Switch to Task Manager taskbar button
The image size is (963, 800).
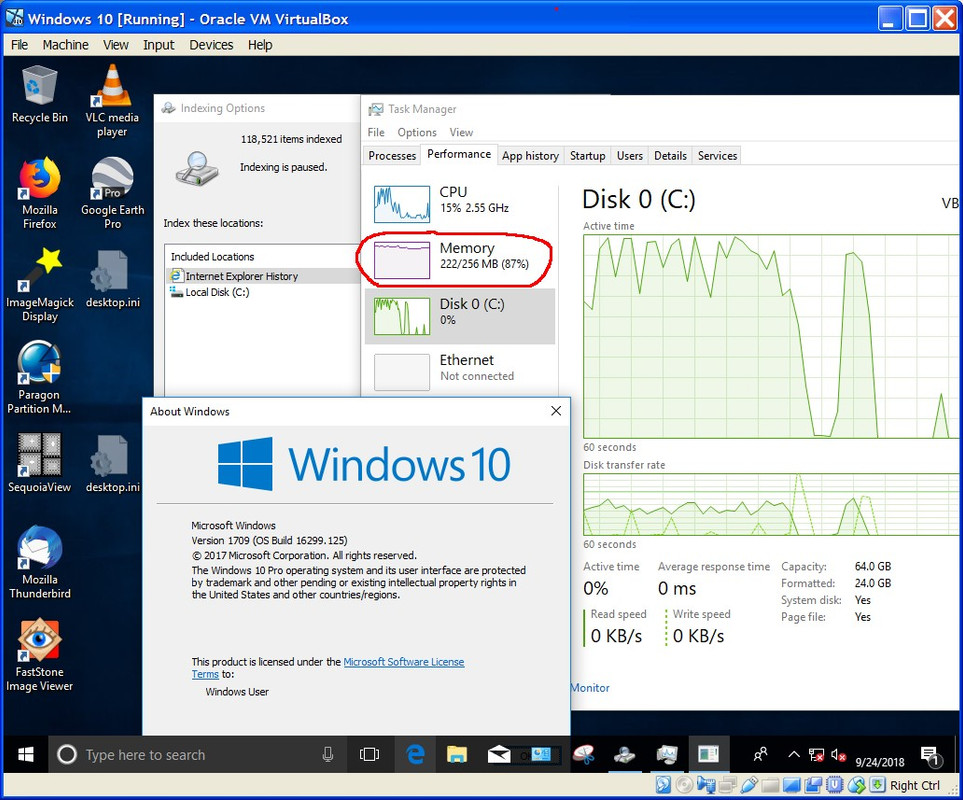coord(666,755)
